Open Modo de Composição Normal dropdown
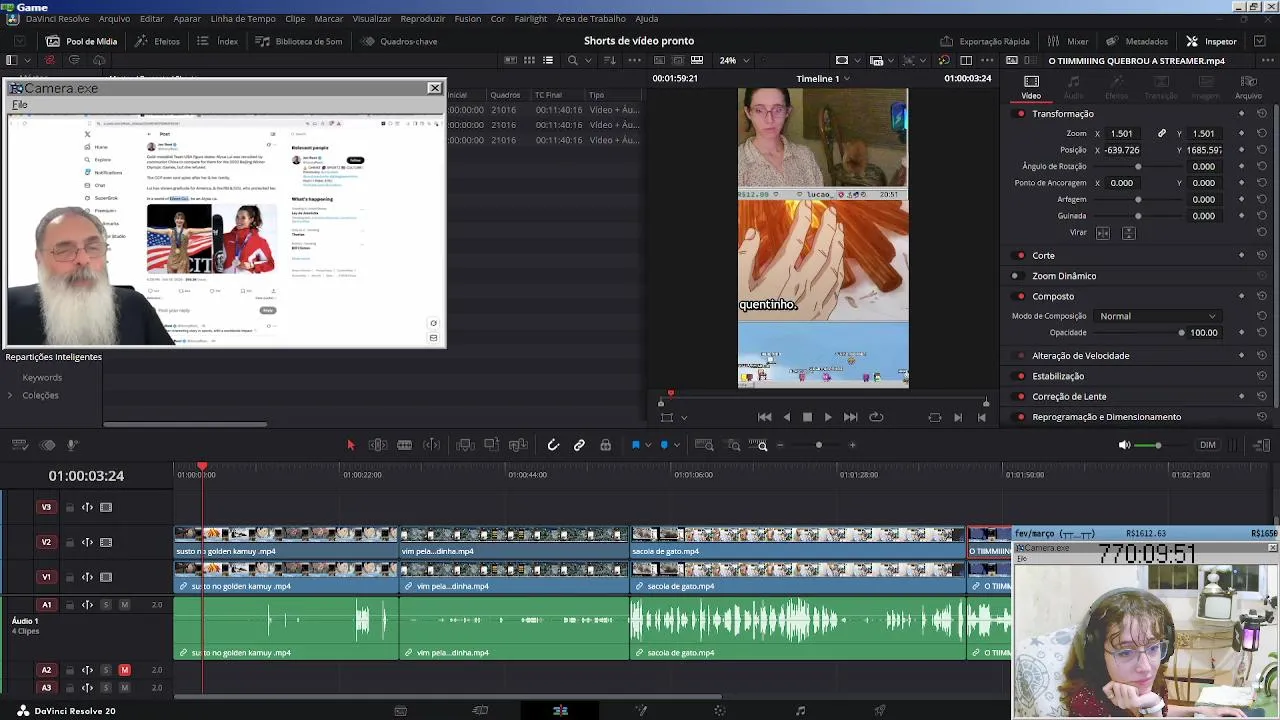The image size is (1280, 720). pyautogui.click(x=1157, y=316)
